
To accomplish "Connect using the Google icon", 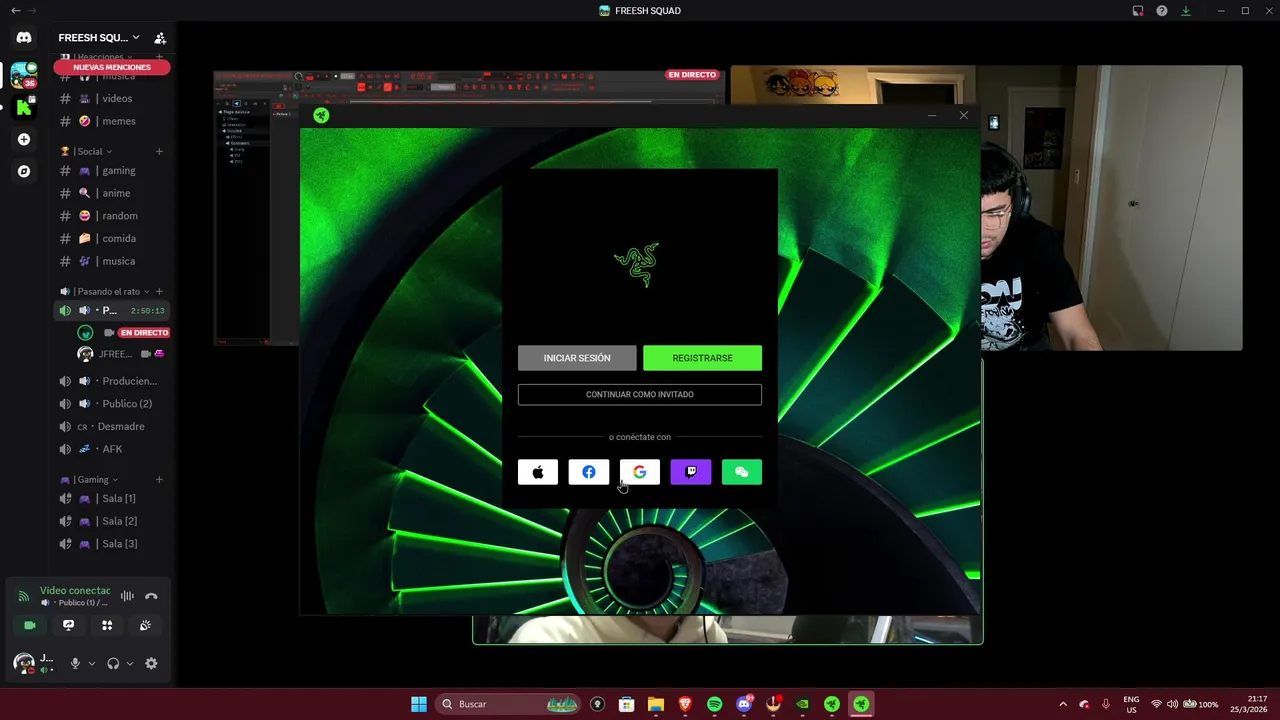I will 640,472.
